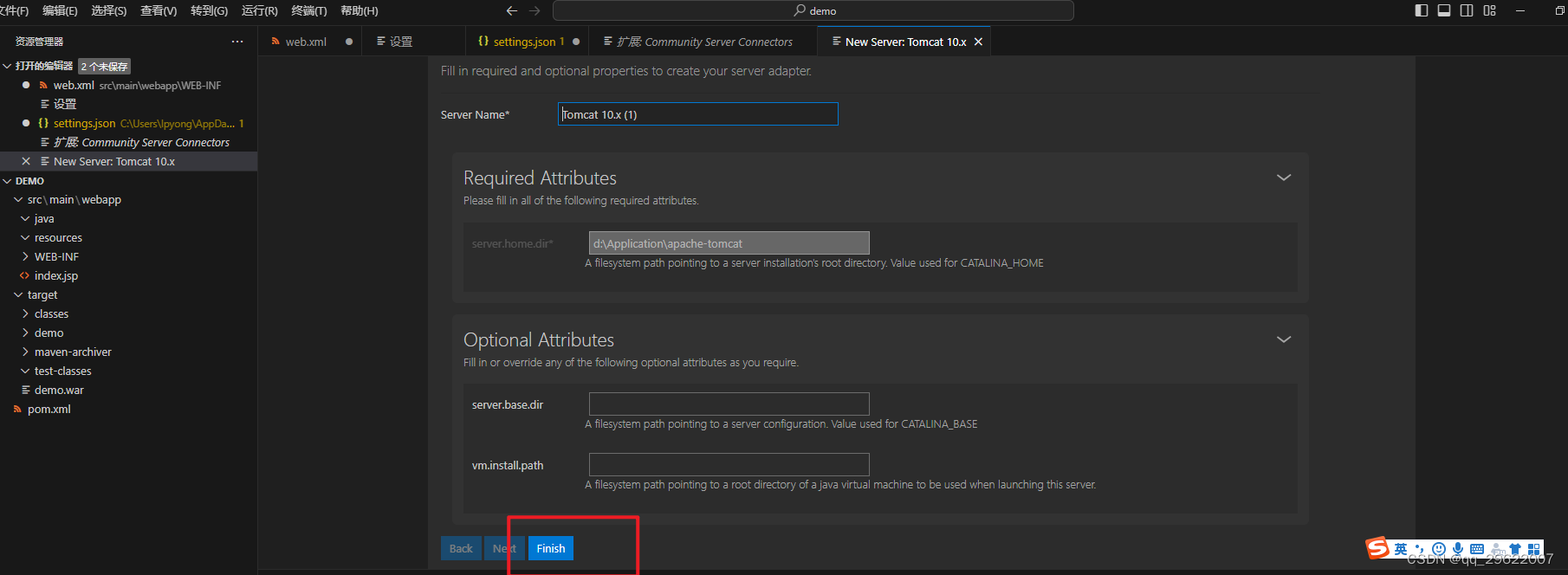Viewport: 1568px width, 575px height.
Task: Collapse the Required Attributes section
Action: [x=1284, y=178]
